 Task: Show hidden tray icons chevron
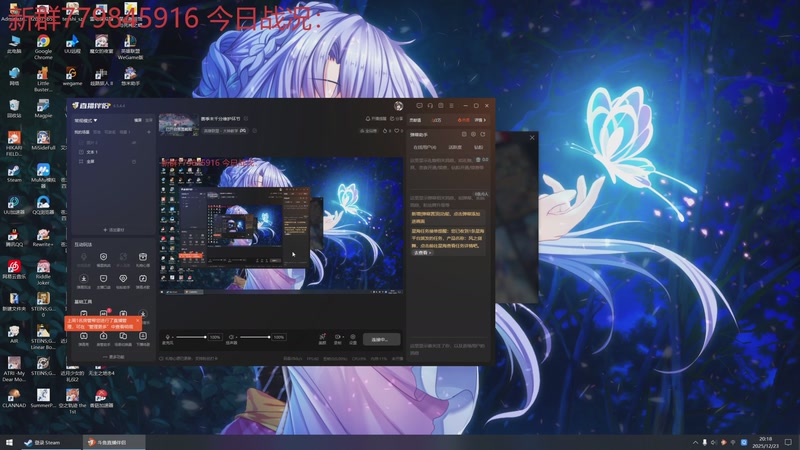point(695,442)
